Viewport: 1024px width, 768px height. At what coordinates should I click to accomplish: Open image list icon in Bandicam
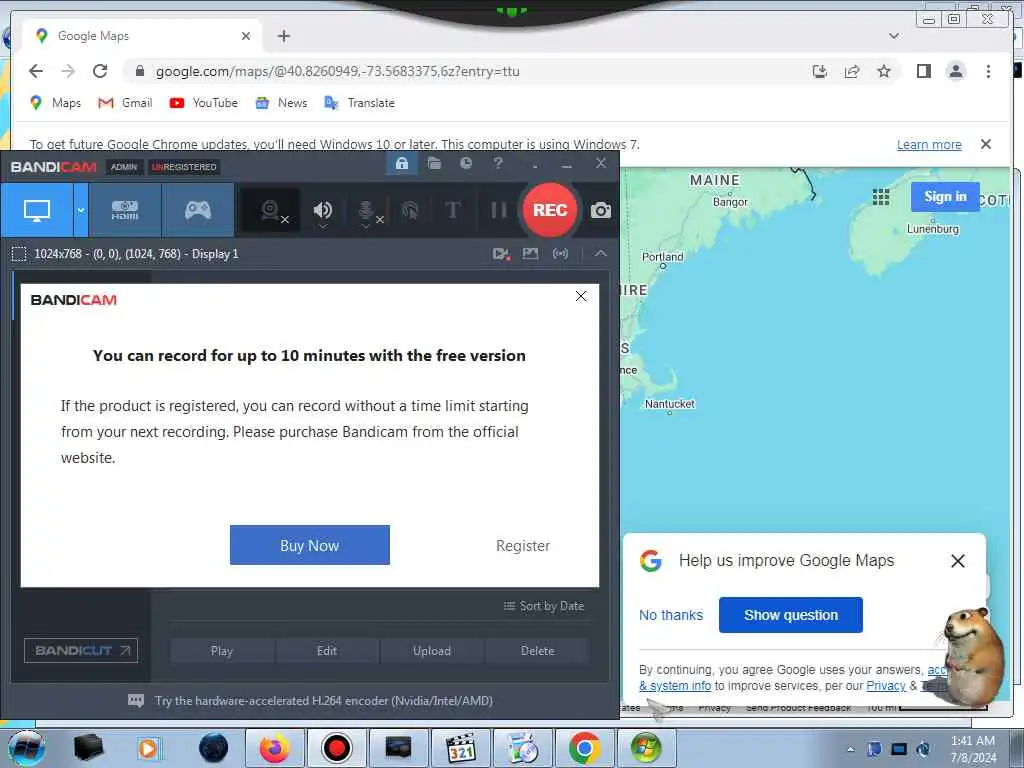pos(530,254)
